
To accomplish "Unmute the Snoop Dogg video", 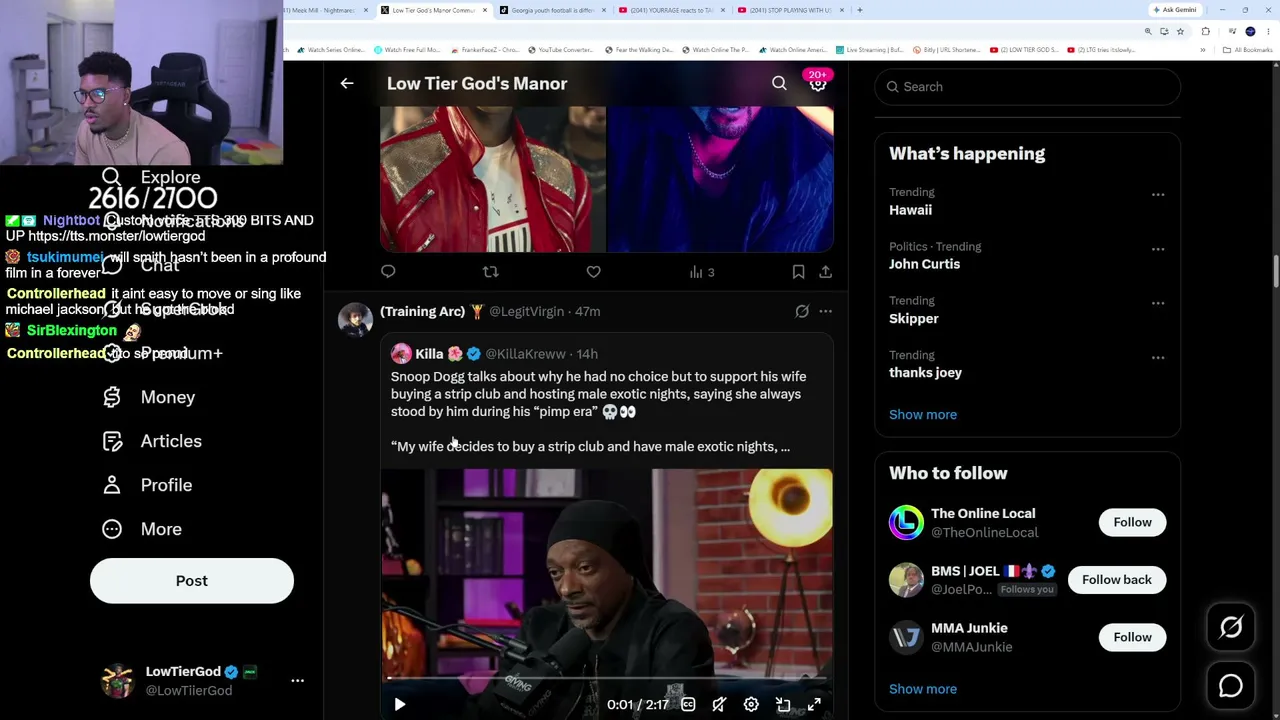I will [719, 704].
